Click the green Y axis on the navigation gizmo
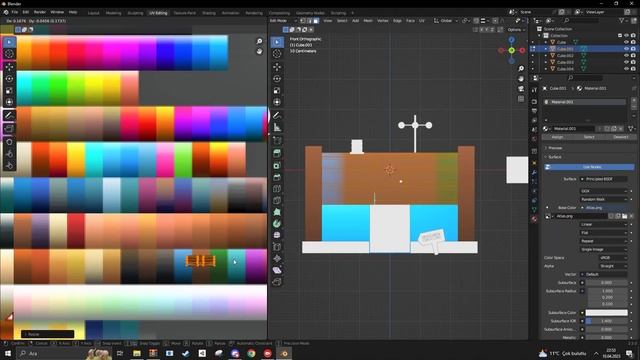This screenshot has width=640, height=360. tap(512, 50)
